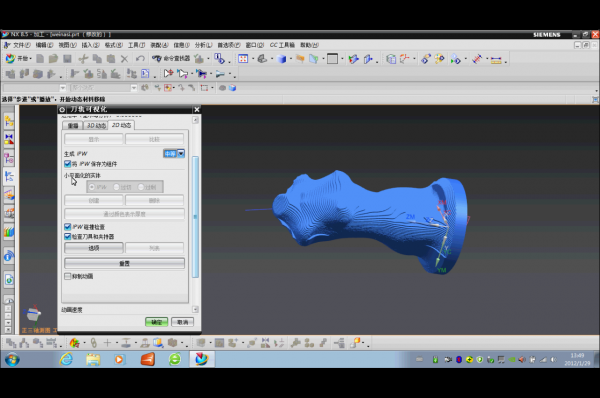The width and height of the screenshot is (600, 398).
Task: Open the 文件(F) menu
Action: click(22, 45)
